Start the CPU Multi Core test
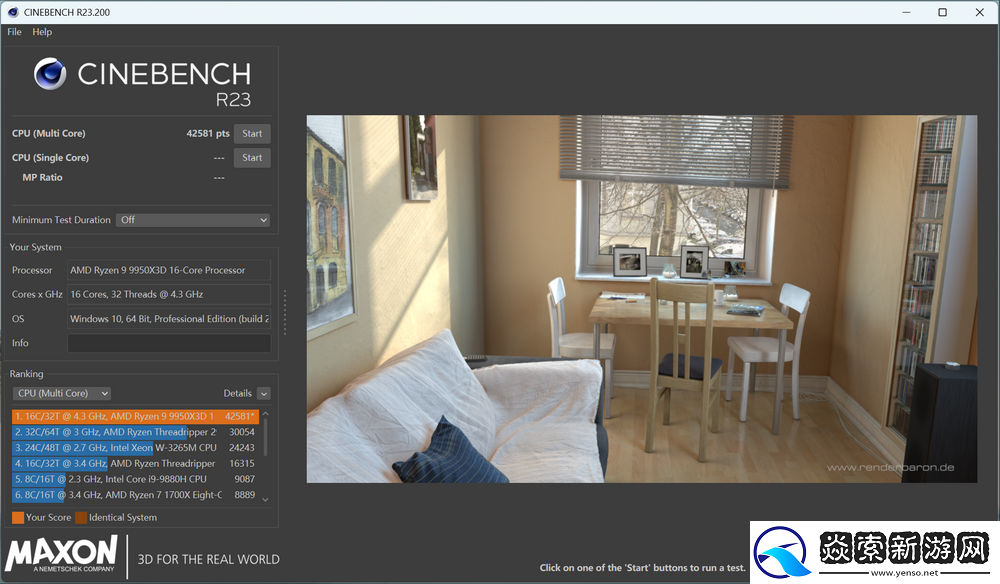 tap(252, 133)
